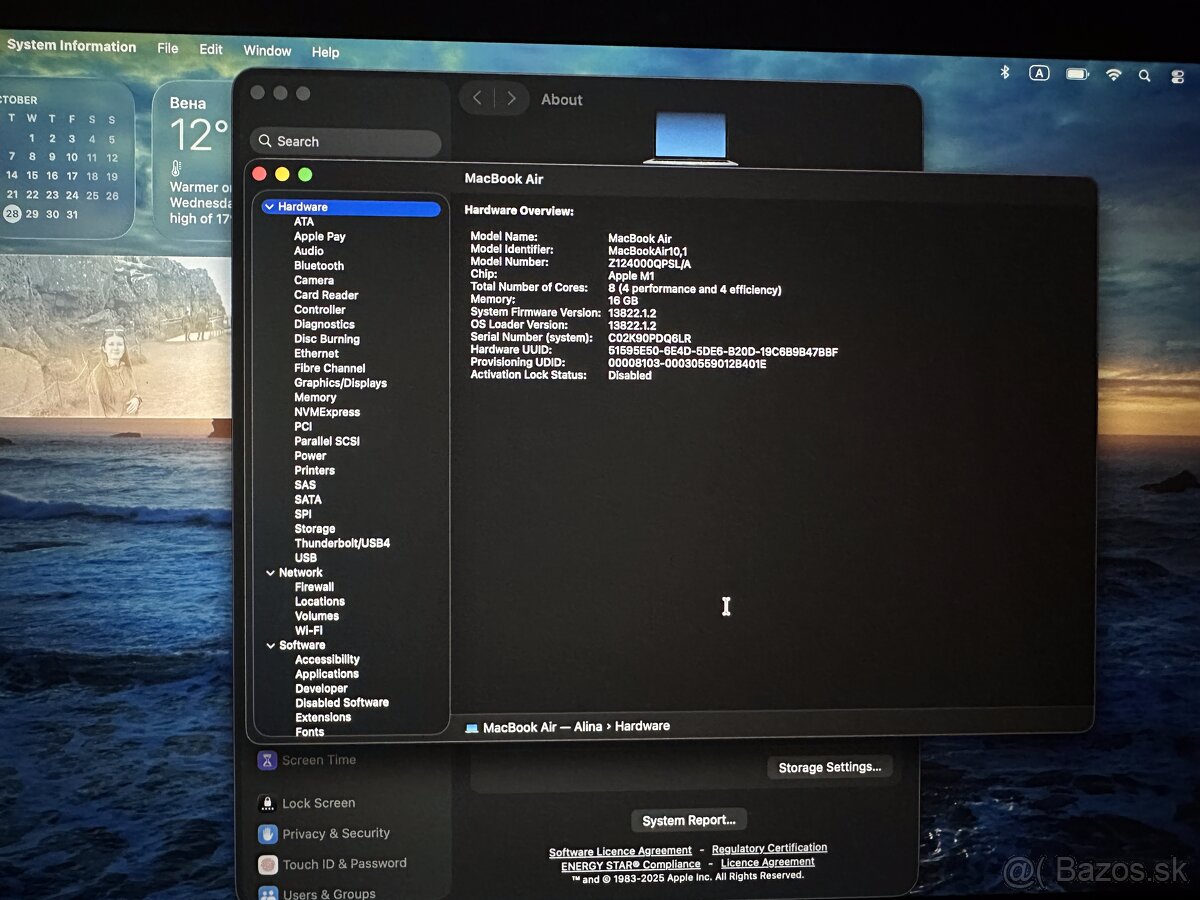Select Thunderbolt/USB4 in Hardware list

coord(342,543)
